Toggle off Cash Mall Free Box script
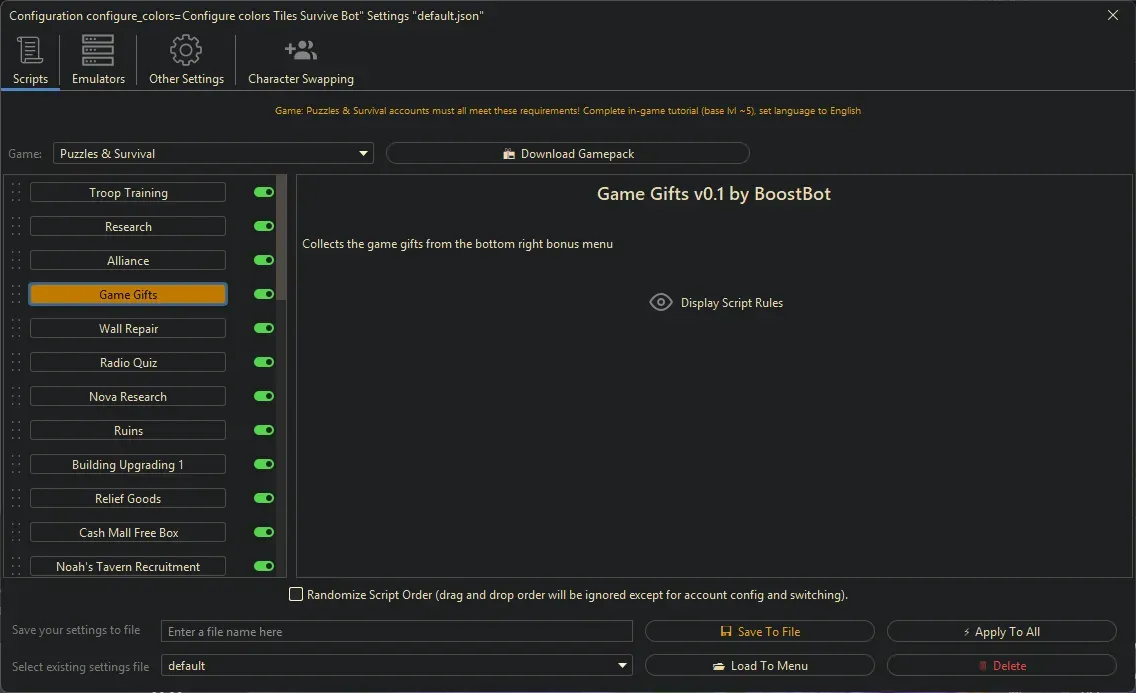This screenshot has height=693, width=1136. [264, 533]
